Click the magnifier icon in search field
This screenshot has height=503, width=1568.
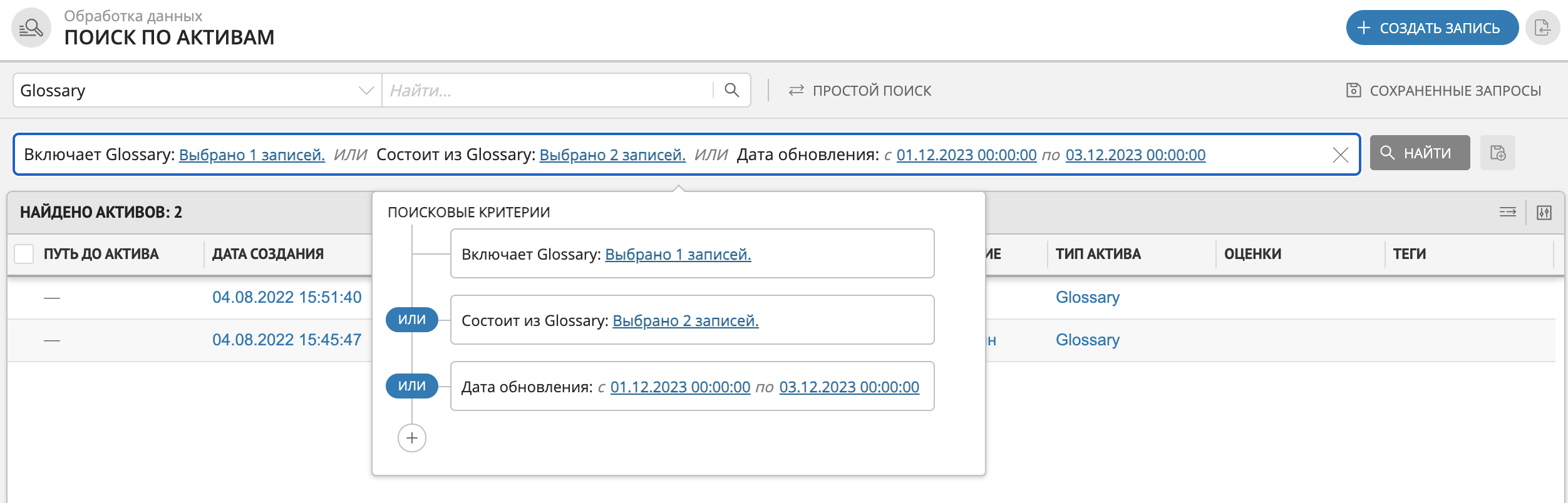731,90
